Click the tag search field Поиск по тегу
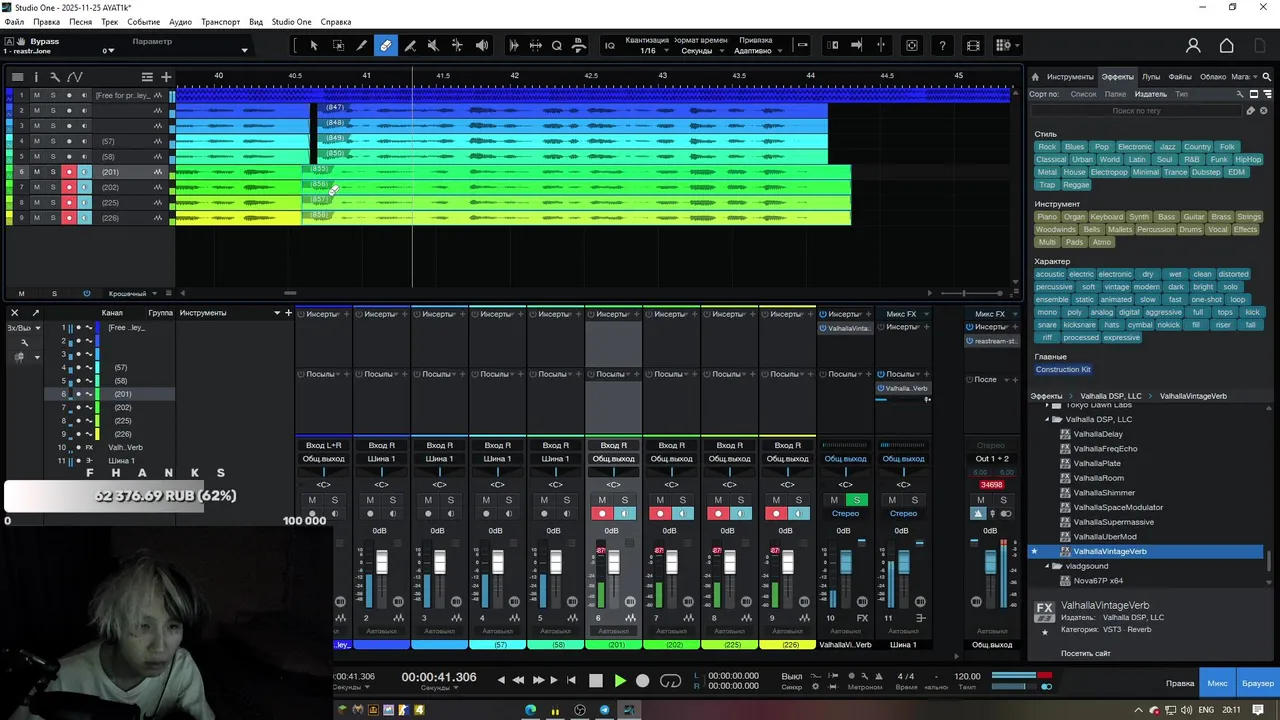This screenshot has height=720, width=1280. coord(1136,110)
